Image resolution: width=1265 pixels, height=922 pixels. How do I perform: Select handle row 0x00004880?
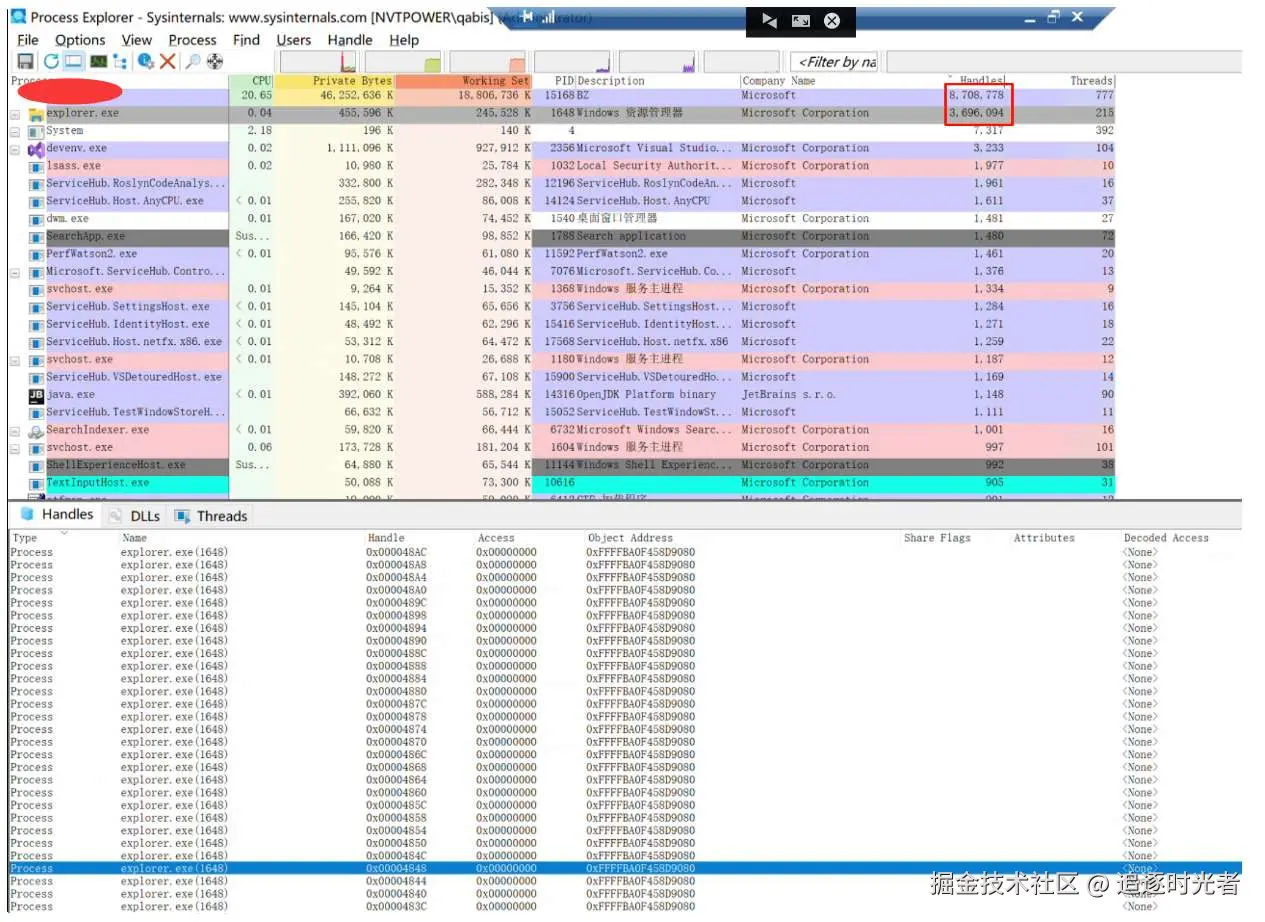click(x=625, y=691)
